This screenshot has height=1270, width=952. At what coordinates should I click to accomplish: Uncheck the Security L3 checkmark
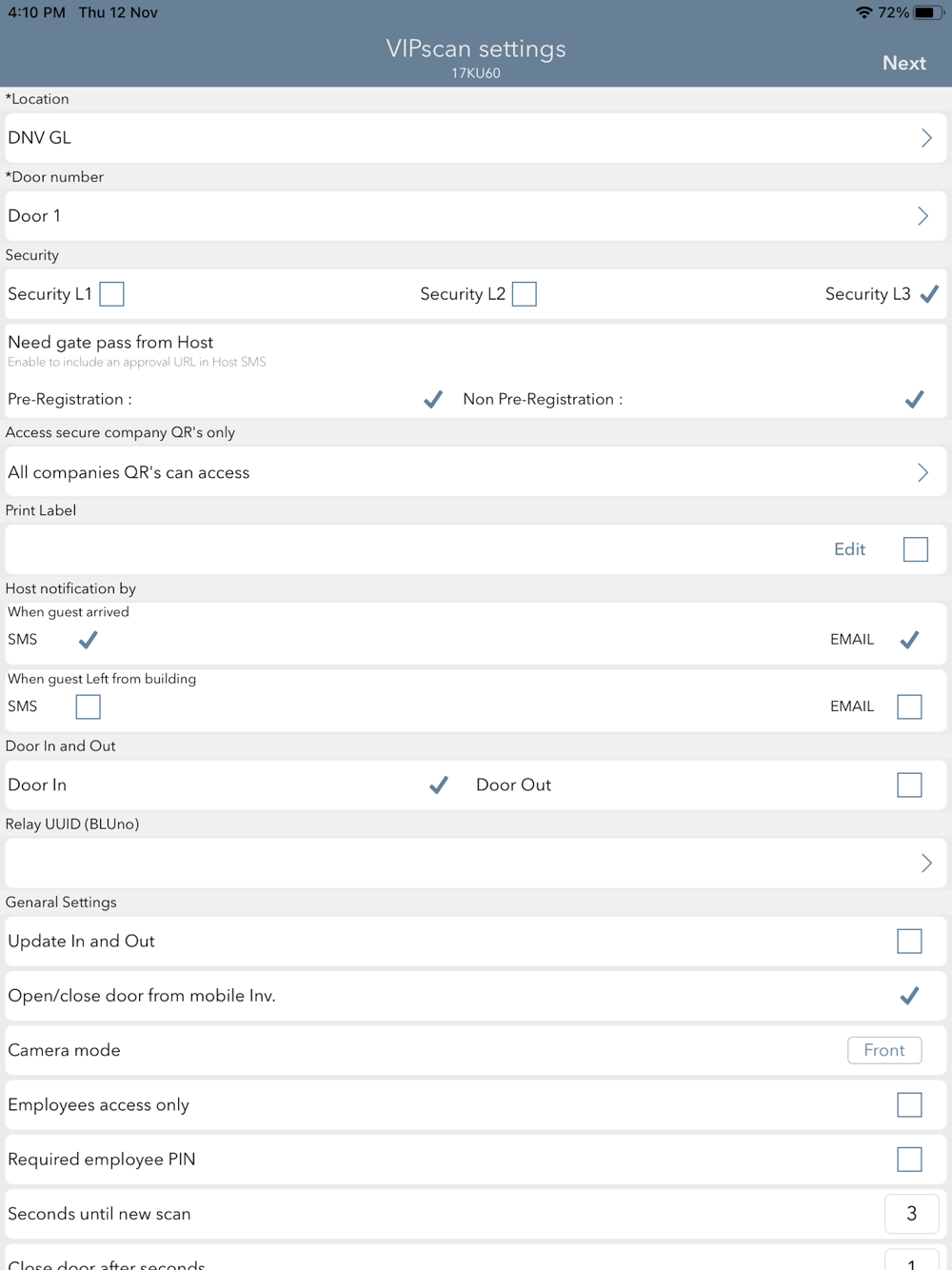(x=929, y=294)
